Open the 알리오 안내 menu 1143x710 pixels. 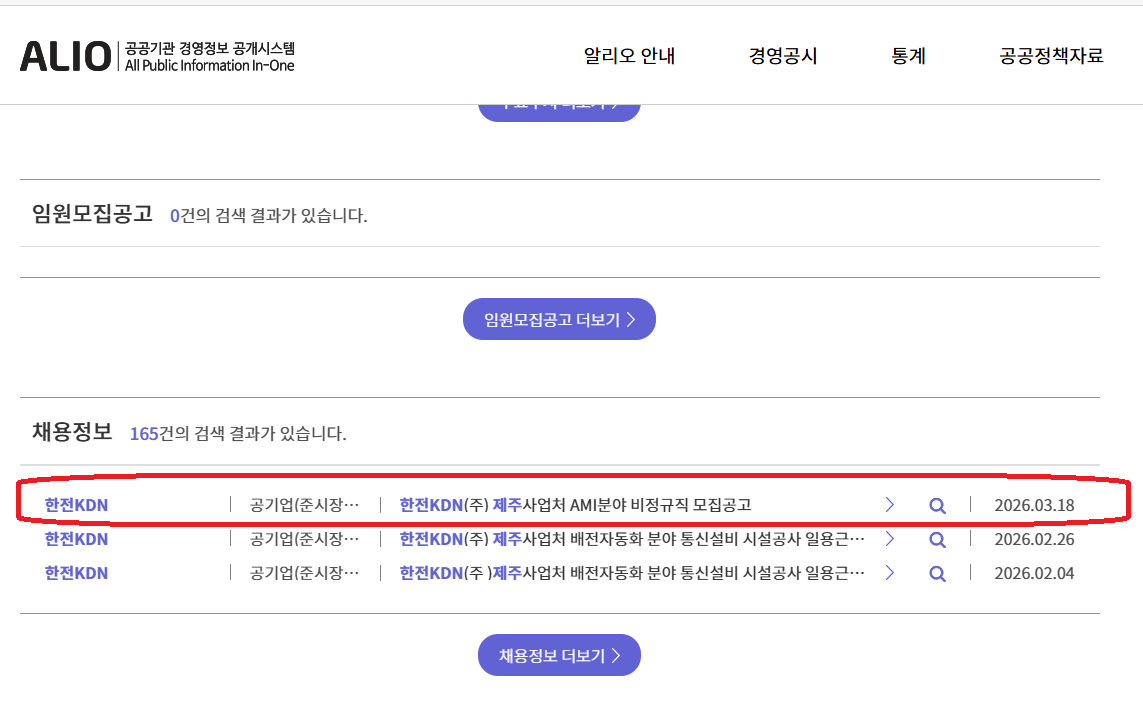[629, 56]
